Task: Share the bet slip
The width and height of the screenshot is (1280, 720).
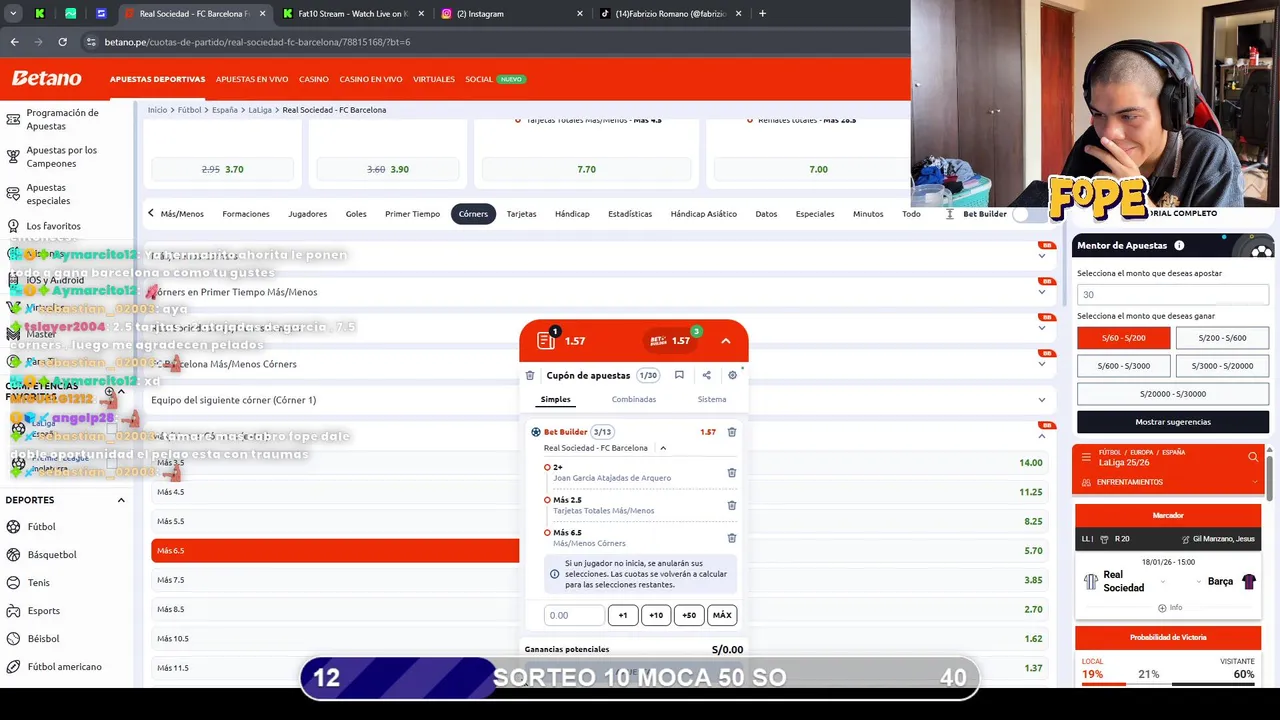Action: 706,375
